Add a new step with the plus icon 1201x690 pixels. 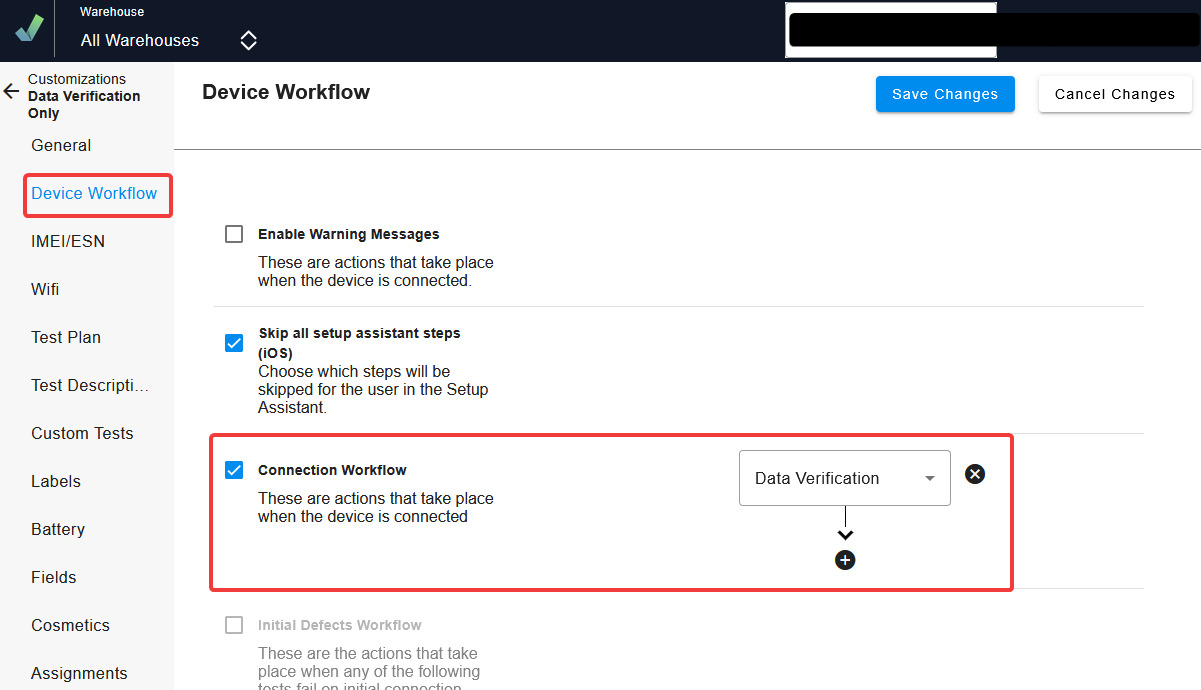point(845,560)
